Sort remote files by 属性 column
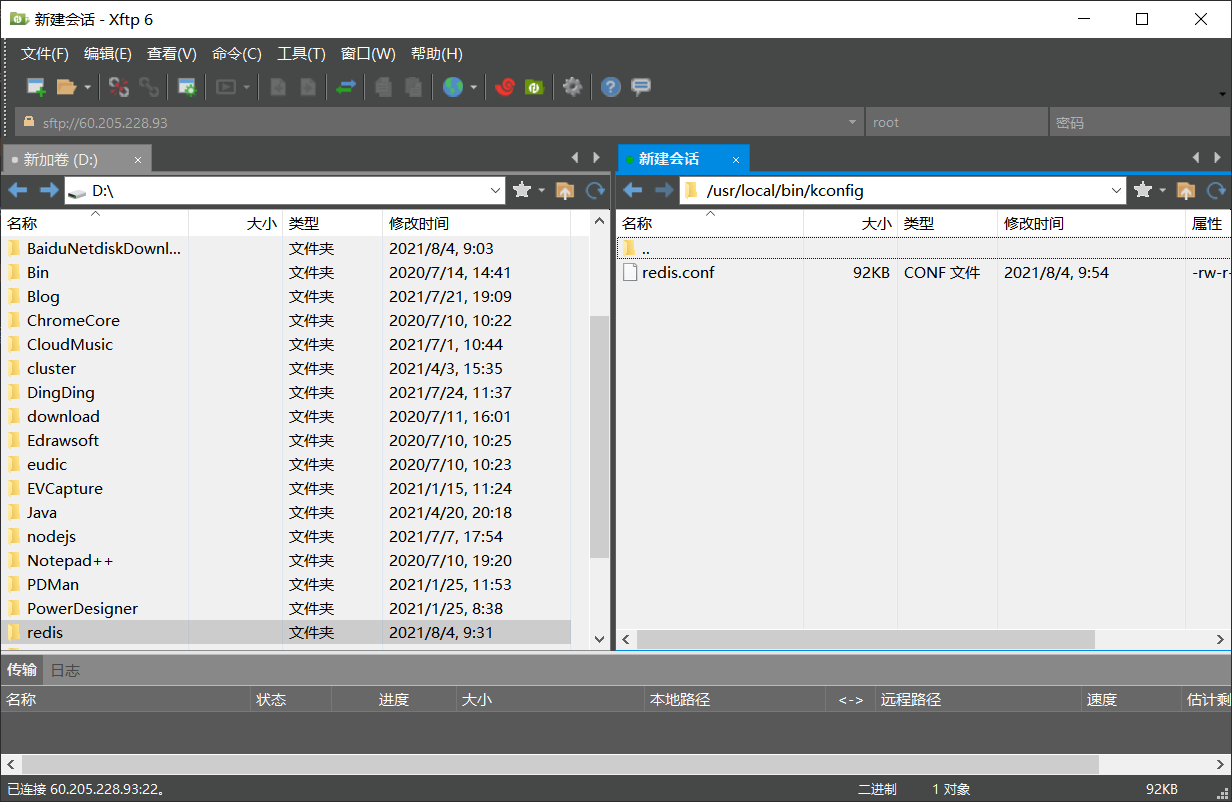The width and height of the screenshot is (1232, 802). click(1209, 224)
